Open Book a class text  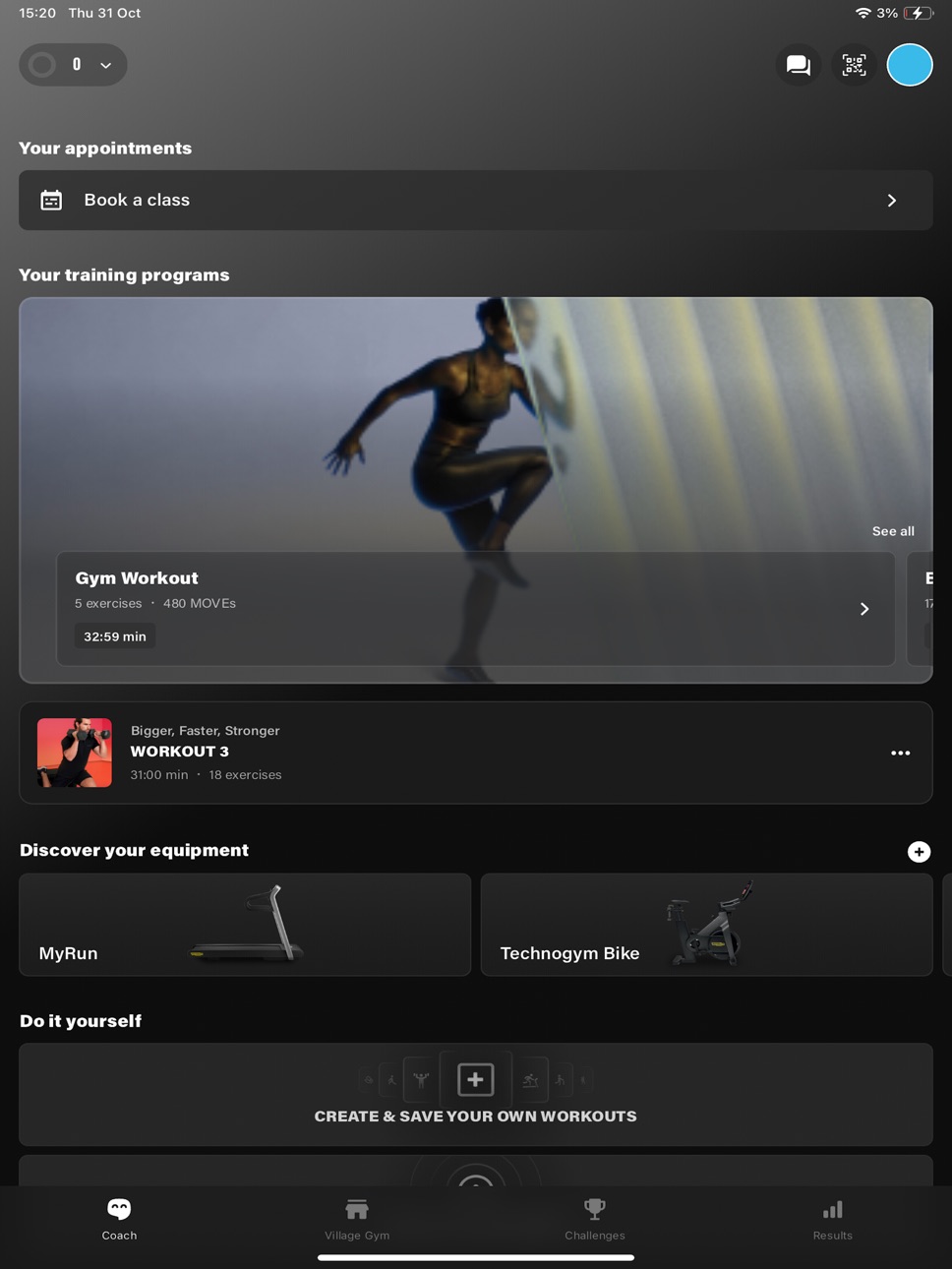(x=137, y=200)
